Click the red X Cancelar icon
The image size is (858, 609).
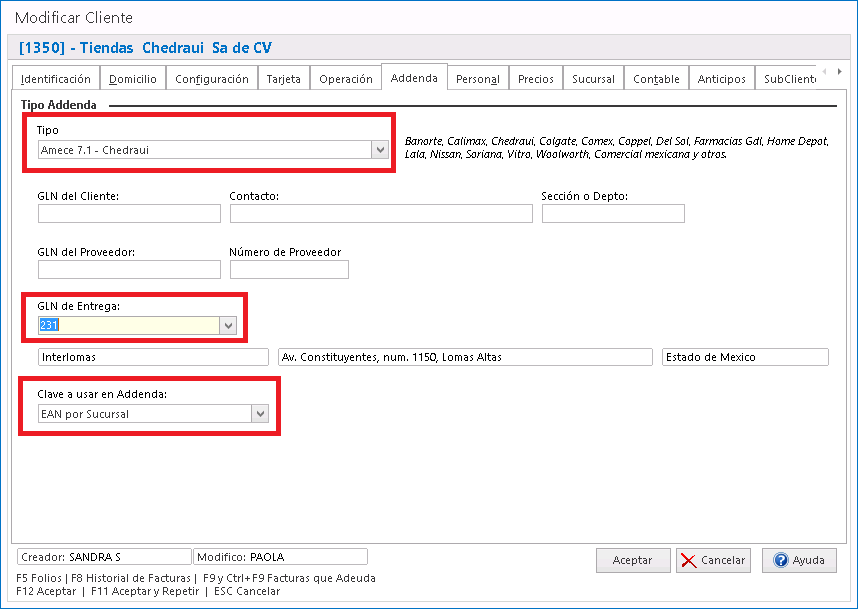point(689,560)
